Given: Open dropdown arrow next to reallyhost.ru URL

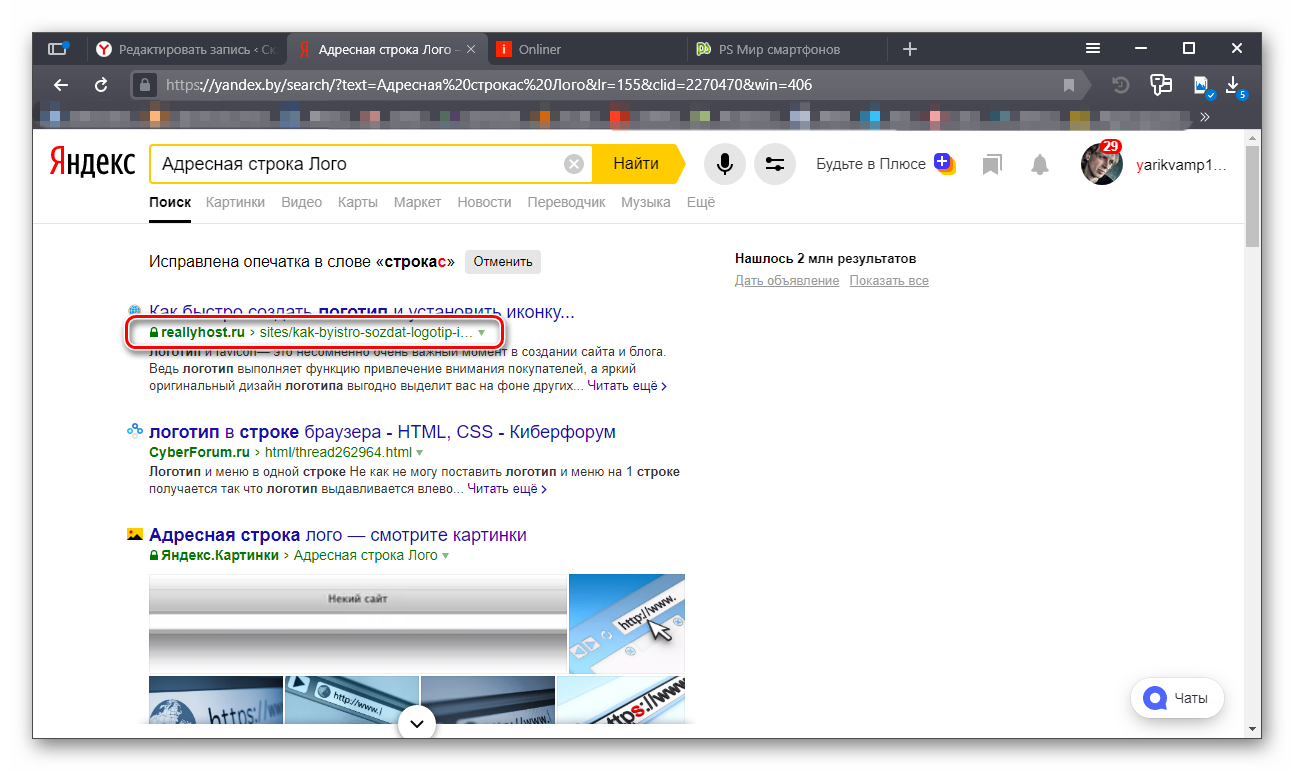Looking at the screenshot, I should (x=482, y=332).
